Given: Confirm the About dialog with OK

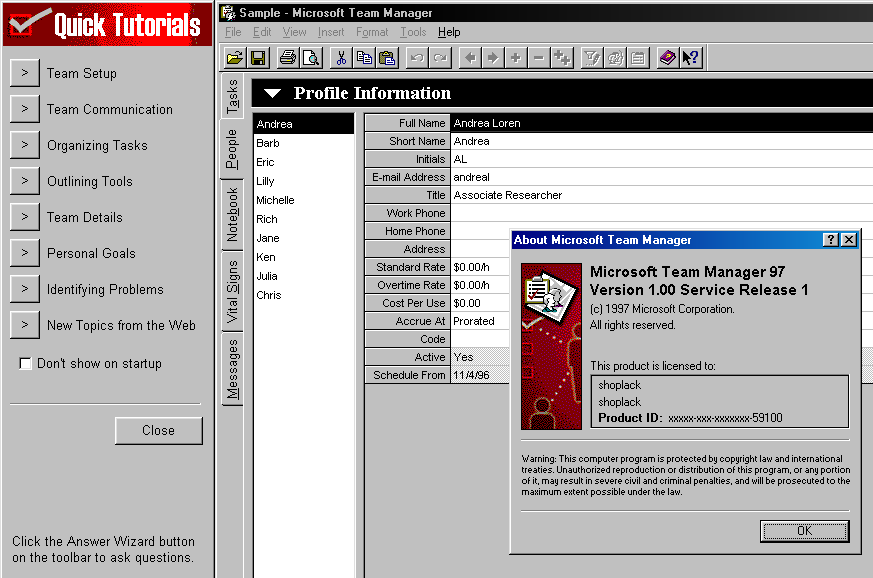Looking at the screenshot, I should pyautogui.click(x=805, y=531).
